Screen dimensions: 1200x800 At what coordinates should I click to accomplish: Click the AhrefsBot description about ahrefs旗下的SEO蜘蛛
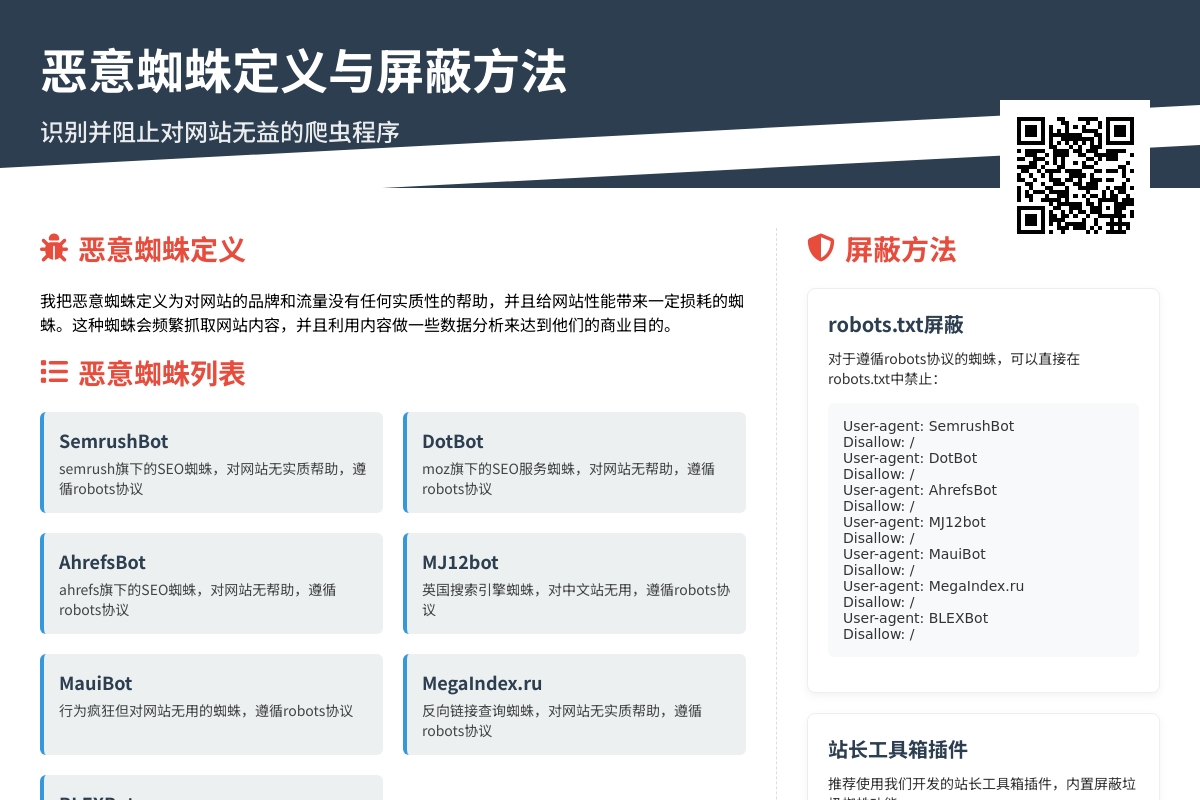[x=197, y=599]
